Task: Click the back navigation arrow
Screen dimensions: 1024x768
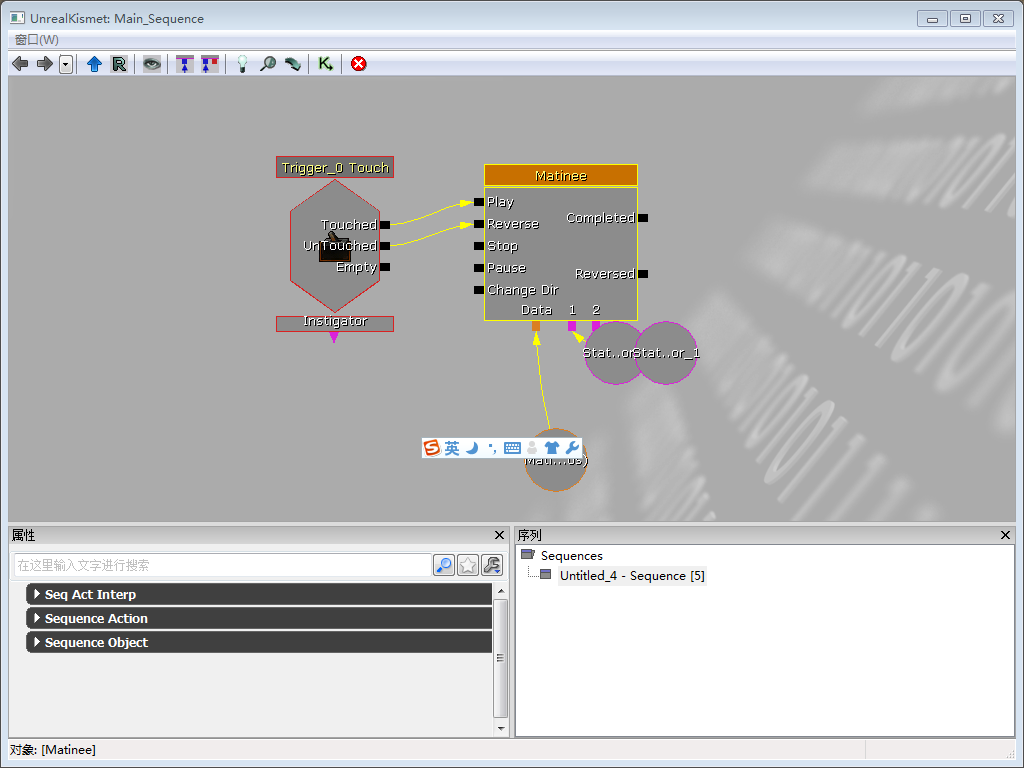Action: click(20, 64)
